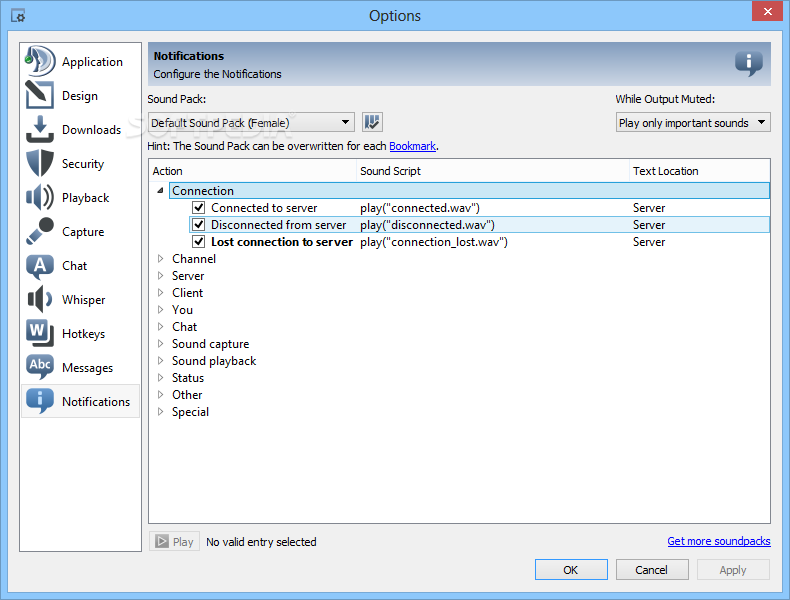Click the OK button
The image size is (790, 600).
[x=571, y=570]
